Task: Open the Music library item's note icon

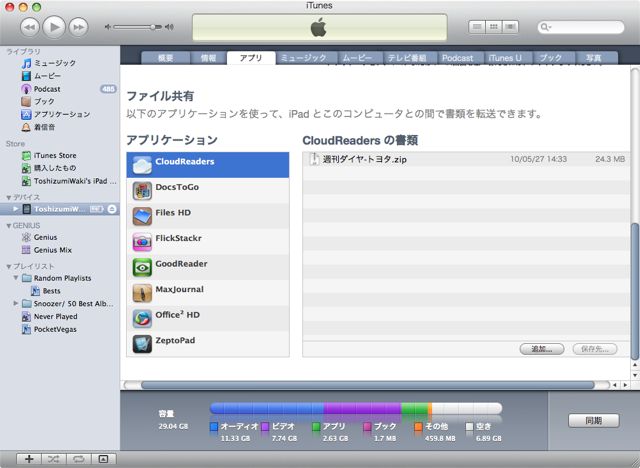Action: [26, 63]
